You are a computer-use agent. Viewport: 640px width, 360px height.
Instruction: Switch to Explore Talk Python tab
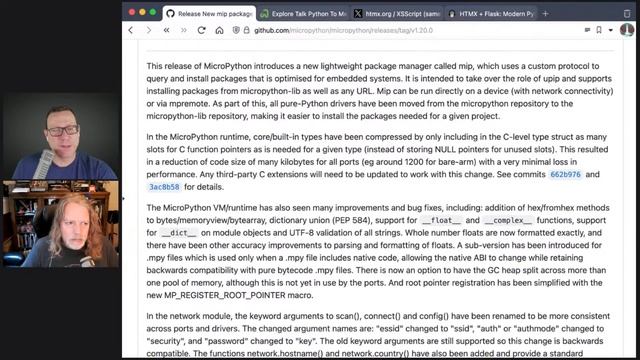coord(304,14)
